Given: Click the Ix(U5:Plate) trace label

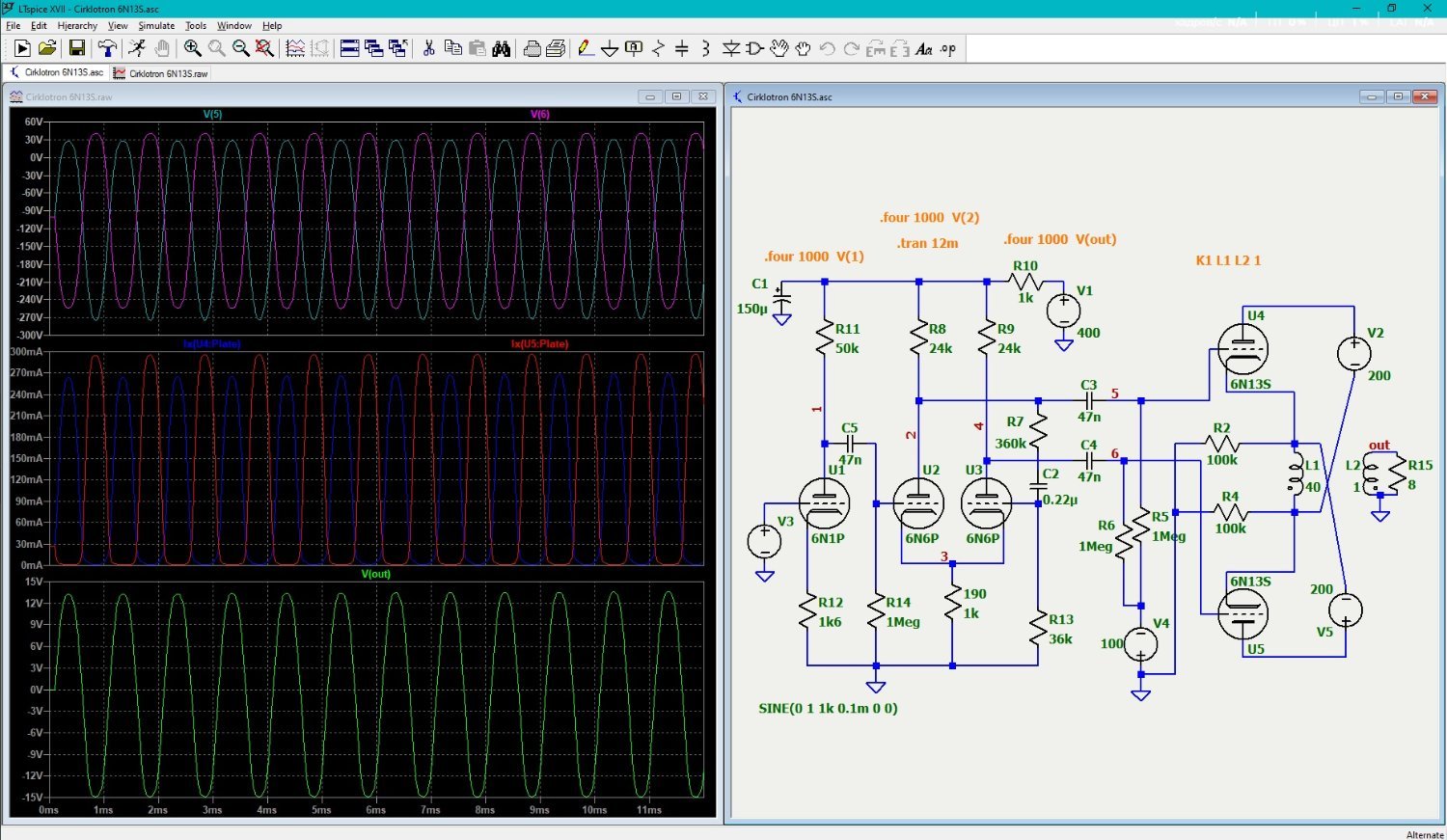Looking at the screenshot, I should (539, 344).
